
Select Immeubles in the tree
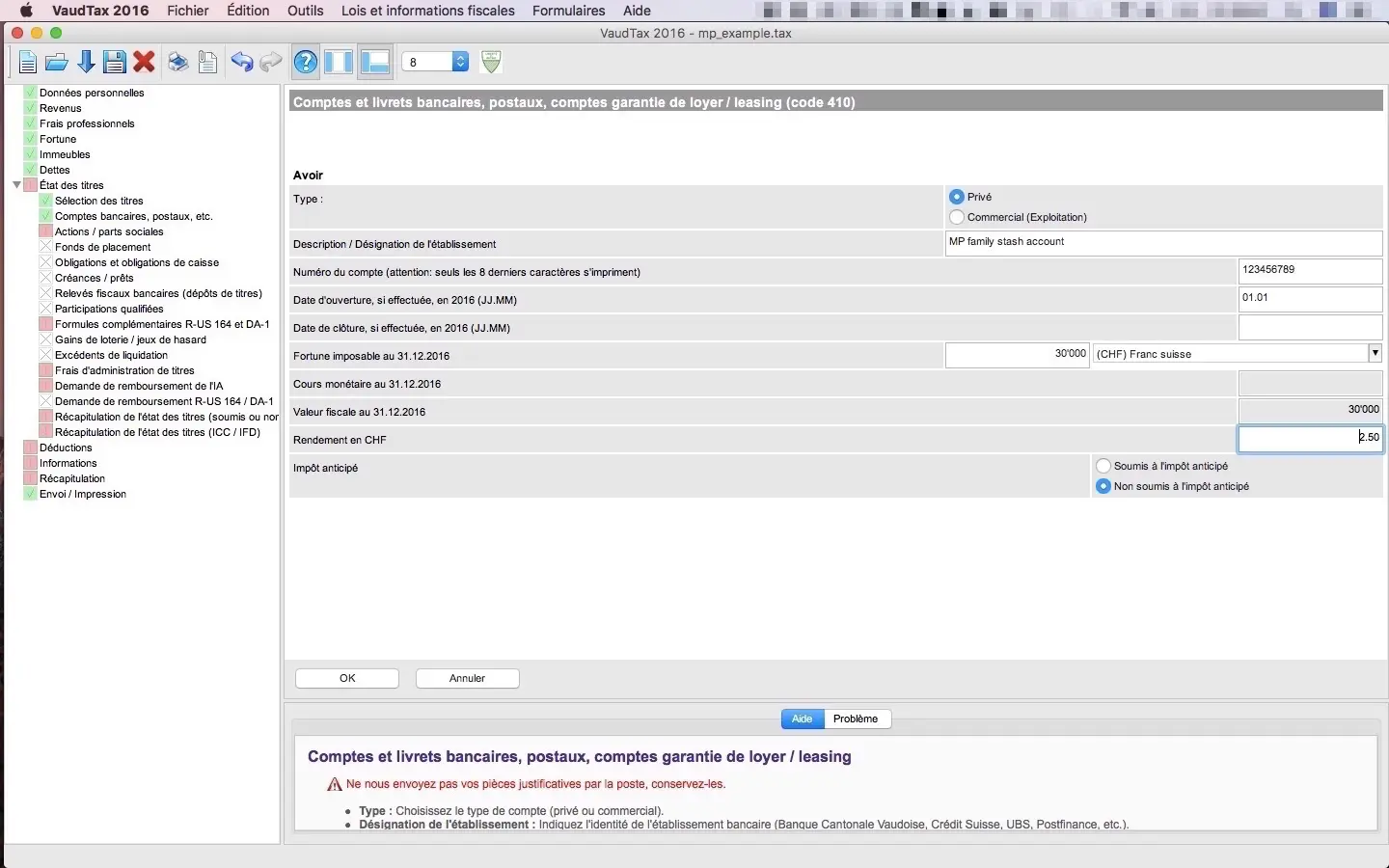tap(65, 154)
